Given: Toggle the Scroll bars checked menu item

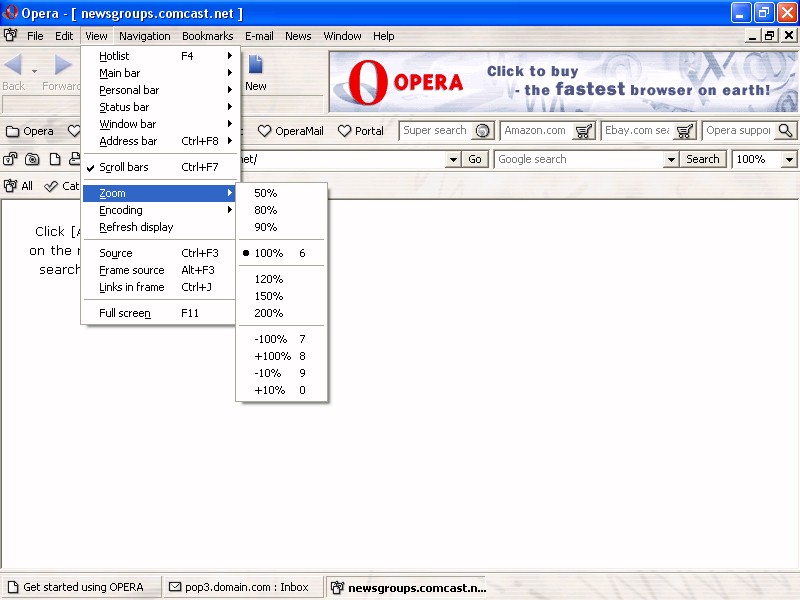Looking at the screenshot, I should pos(124,167).
